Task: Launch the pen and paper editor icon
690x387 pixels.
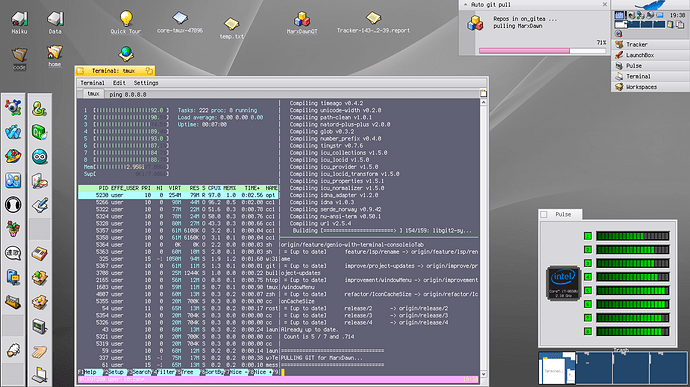Action: 39,205
